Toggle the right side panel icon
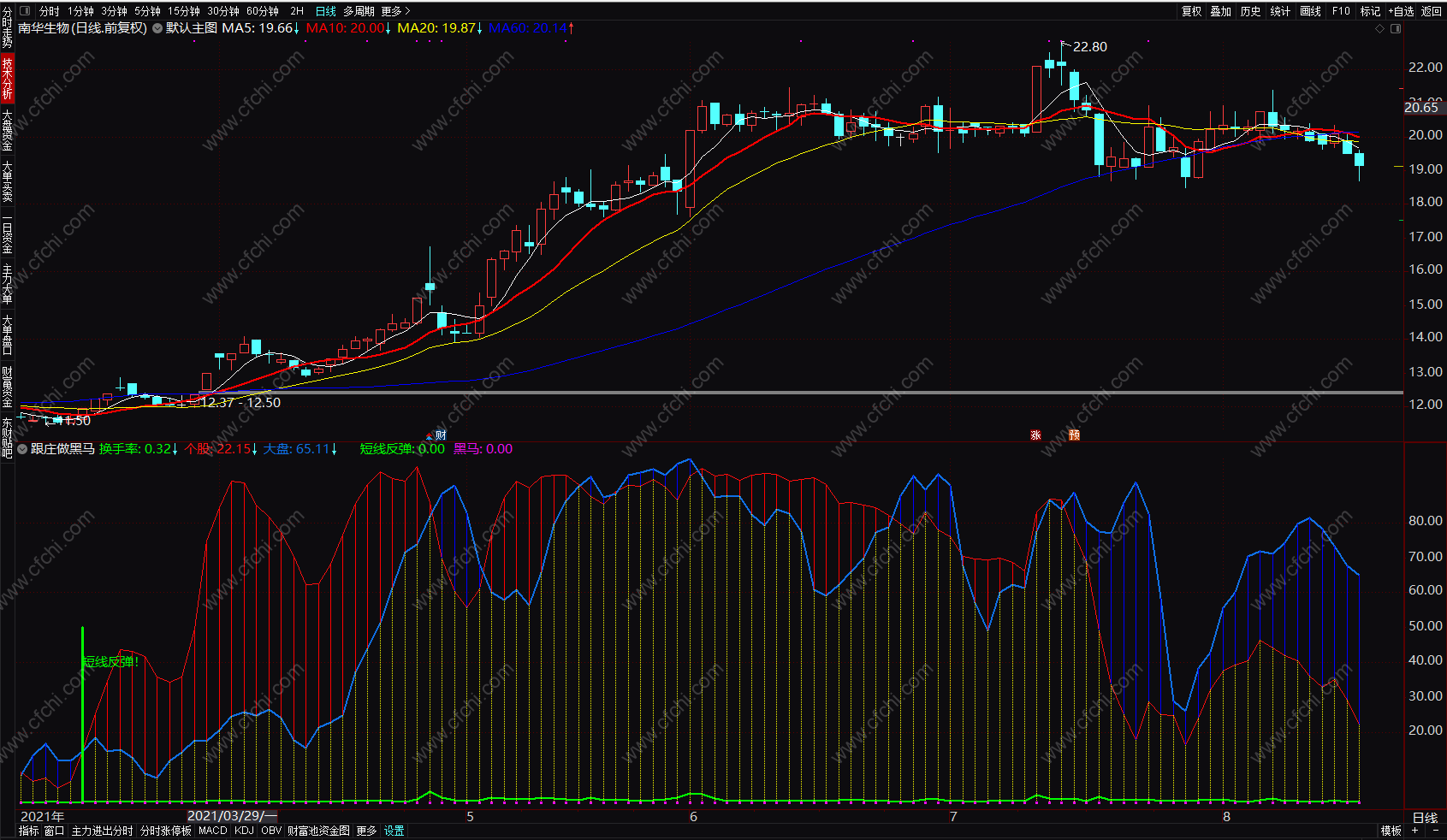 click(1396, 28)
